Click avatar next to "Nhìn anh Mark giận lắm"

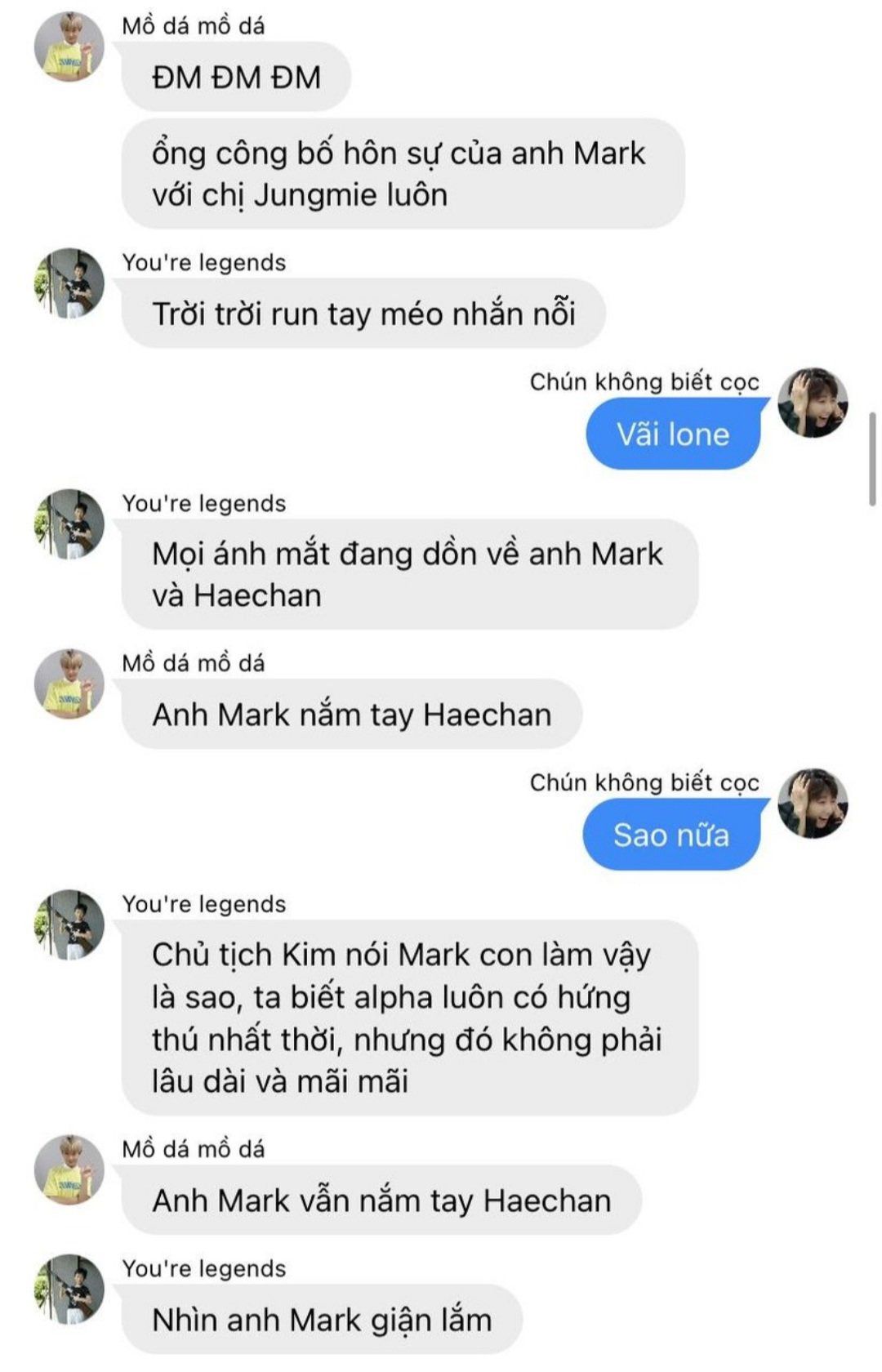coord(69,1289)
